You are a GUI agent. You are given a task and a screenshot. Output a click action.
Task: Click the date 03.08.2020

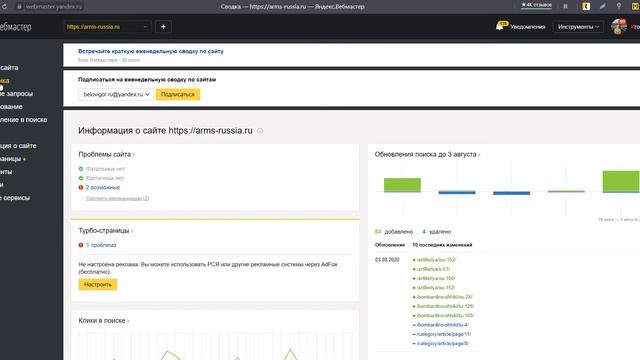click(x=387, y=260)
